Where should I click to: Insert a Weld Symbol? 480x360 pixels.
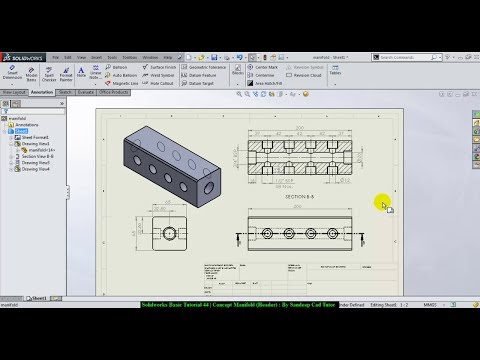coord(158,75)
